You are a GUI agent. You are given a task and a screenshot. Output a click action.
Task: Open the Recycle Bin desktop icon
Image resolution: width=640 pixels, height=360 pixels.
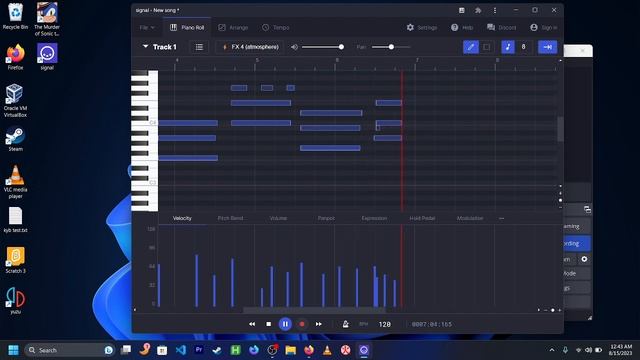(x=16, y=16)
